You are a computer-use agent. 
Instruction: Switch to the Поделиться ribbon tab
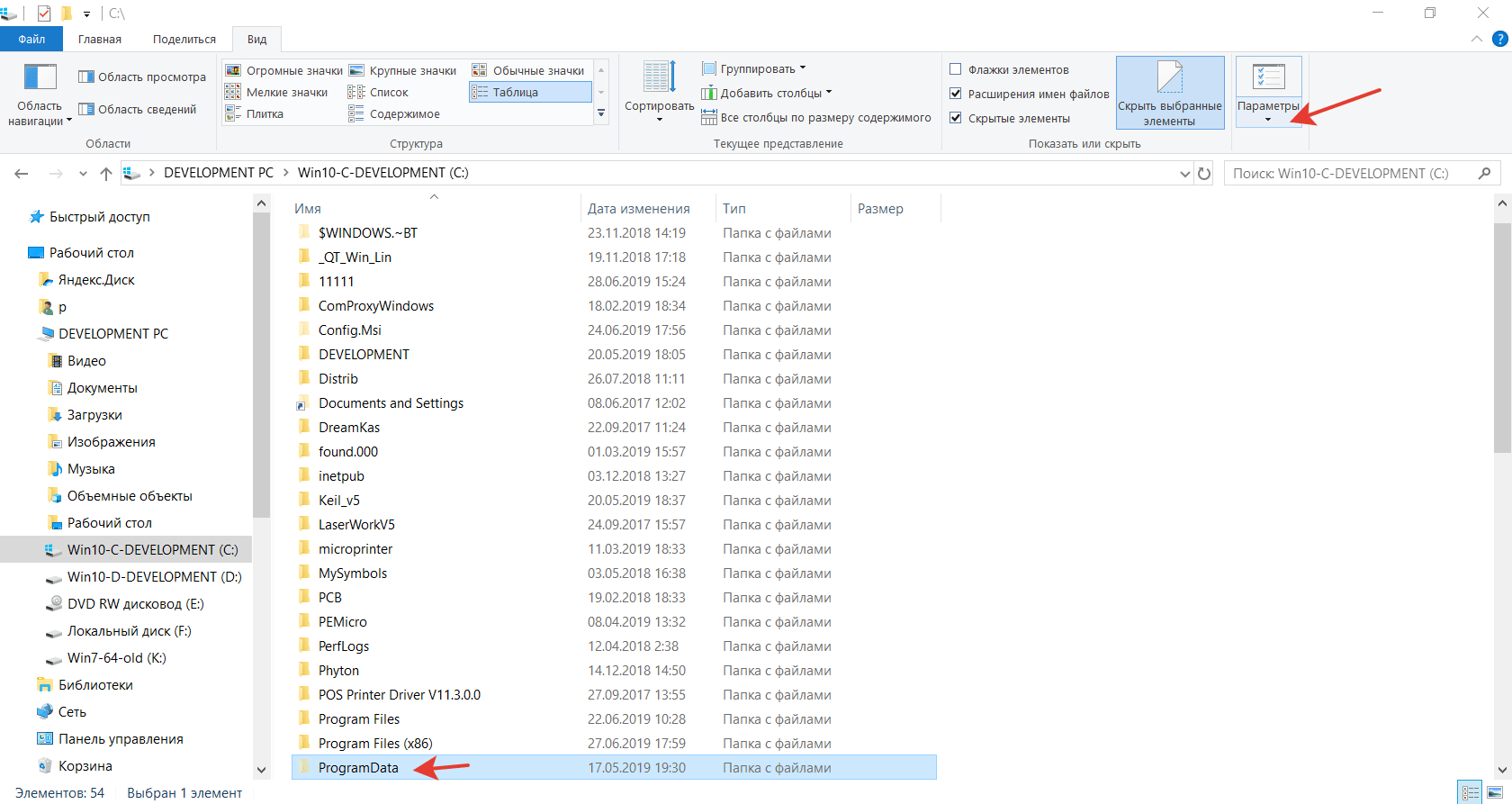(x=184, y=39)
